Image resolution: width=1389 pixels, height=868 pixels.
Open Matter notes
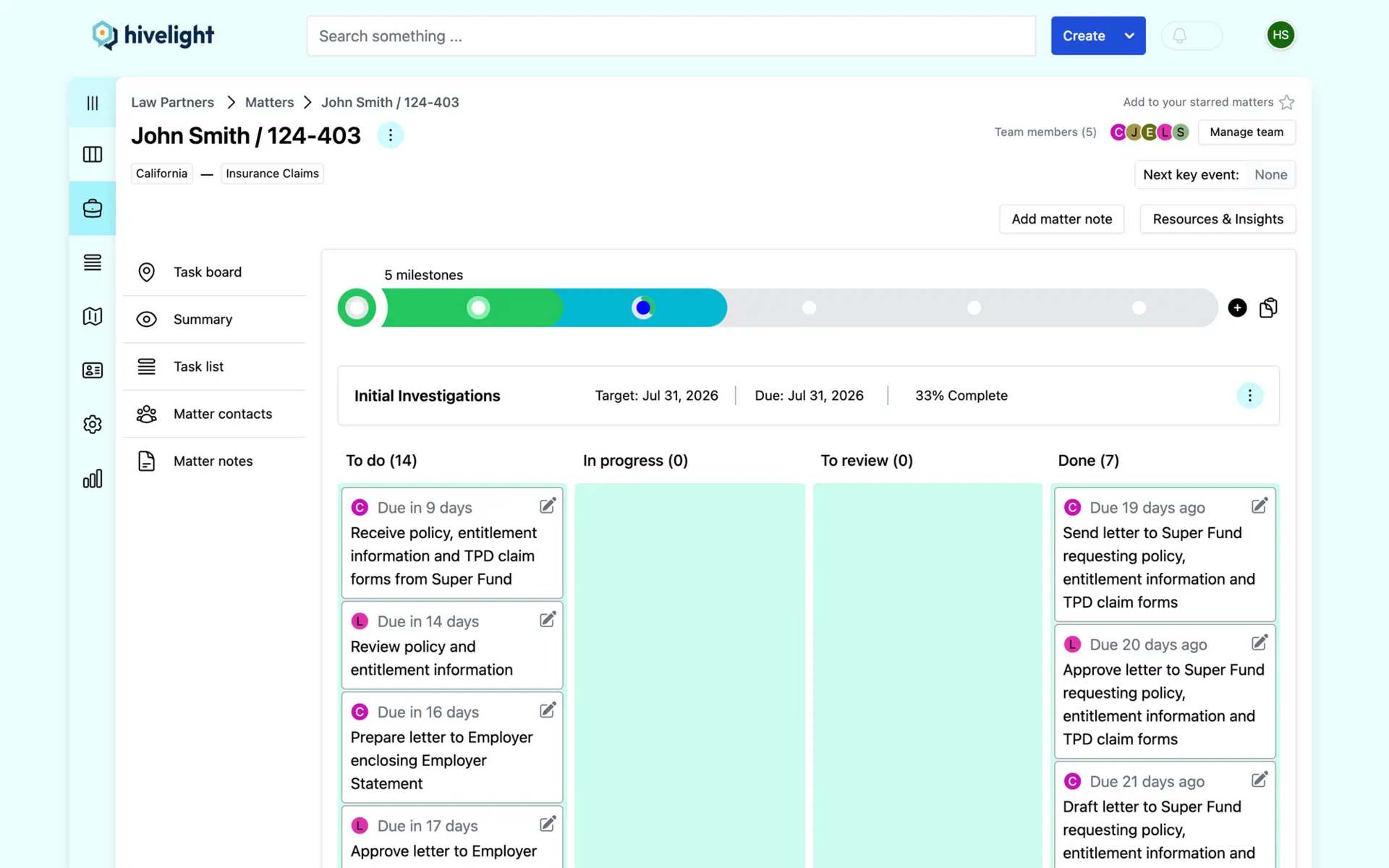(215, 461)
